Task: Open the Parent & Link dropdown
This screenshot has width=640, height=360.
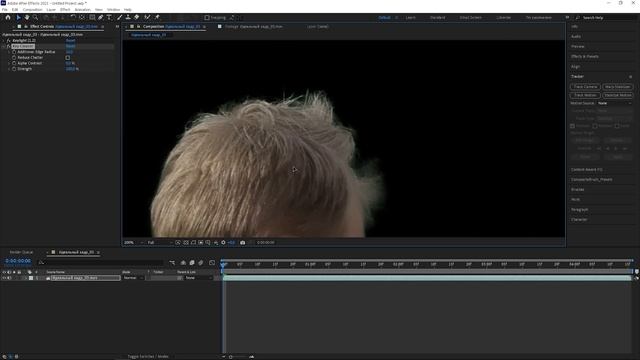Action: click(x=199, y=278)
